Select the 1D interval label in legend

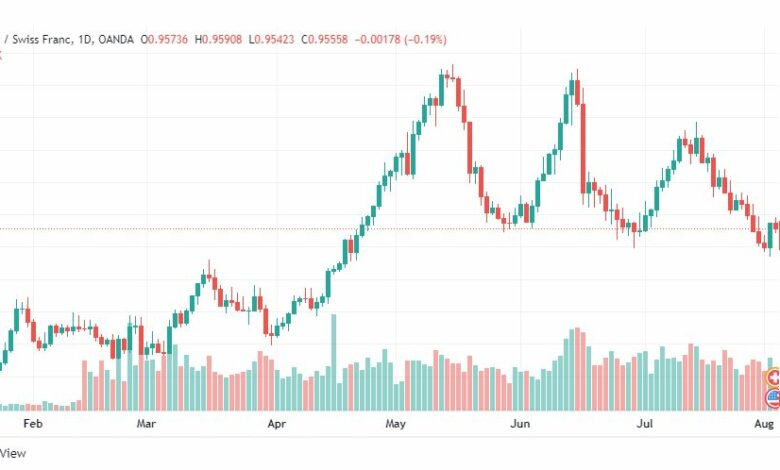tap(85, 39)
